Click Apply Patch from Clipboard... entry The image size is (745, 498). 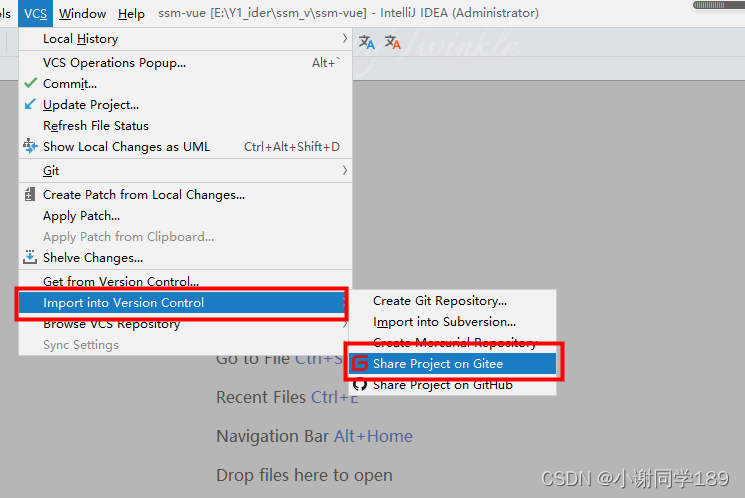[x=185, y=237]
